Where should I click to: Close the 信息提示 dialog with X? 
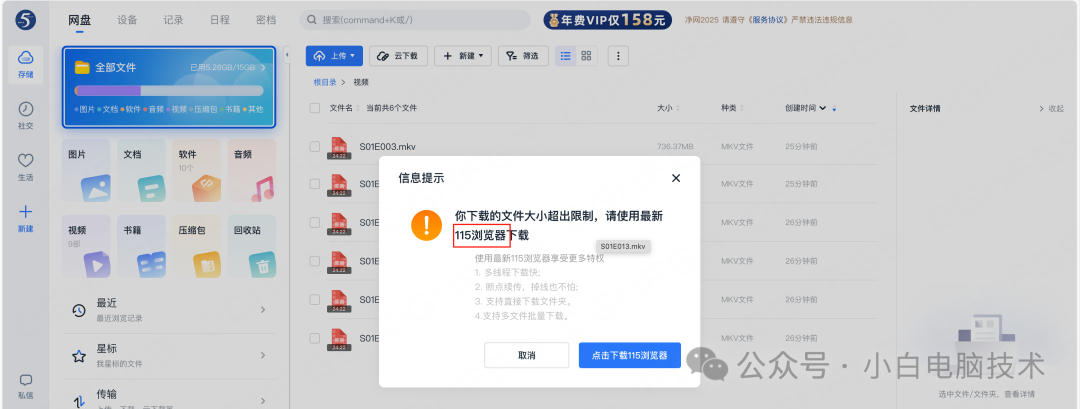pyautogui.click(x=676, y=178)
